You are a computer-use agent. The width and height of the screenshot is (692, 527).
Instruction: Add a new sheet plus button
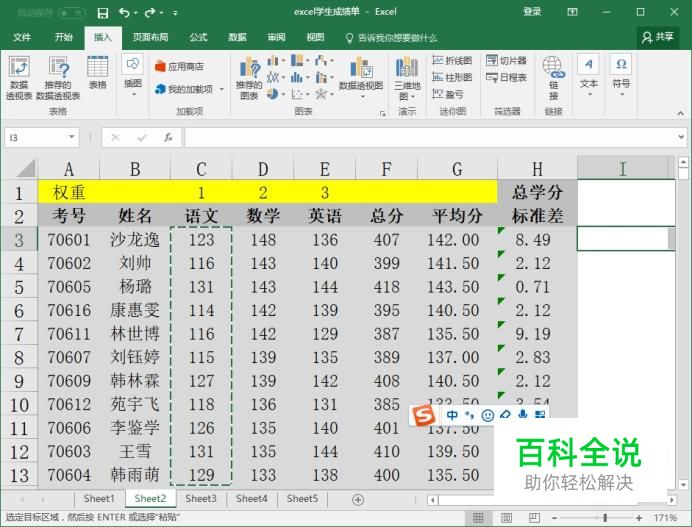click(358, 500)
